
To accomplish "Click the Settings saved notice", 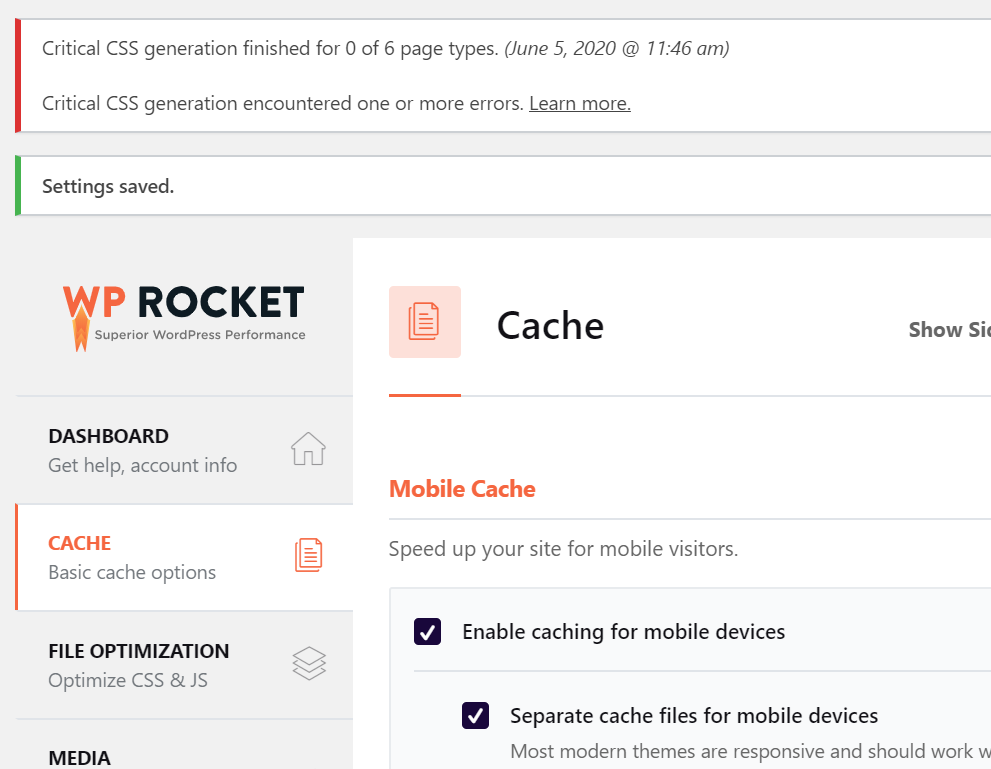I will [x=108, y=186].
